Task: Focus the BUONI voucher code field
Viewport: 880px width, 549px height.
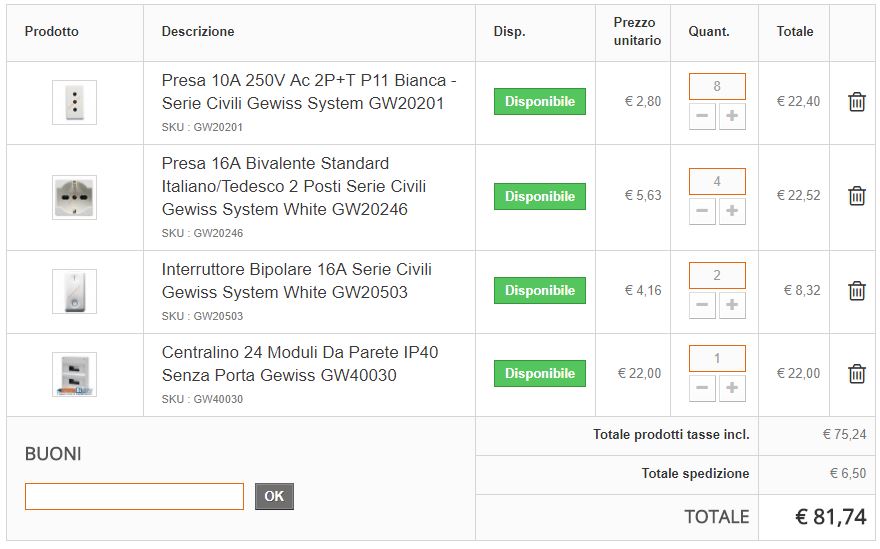Action: [x=134, y=496]
